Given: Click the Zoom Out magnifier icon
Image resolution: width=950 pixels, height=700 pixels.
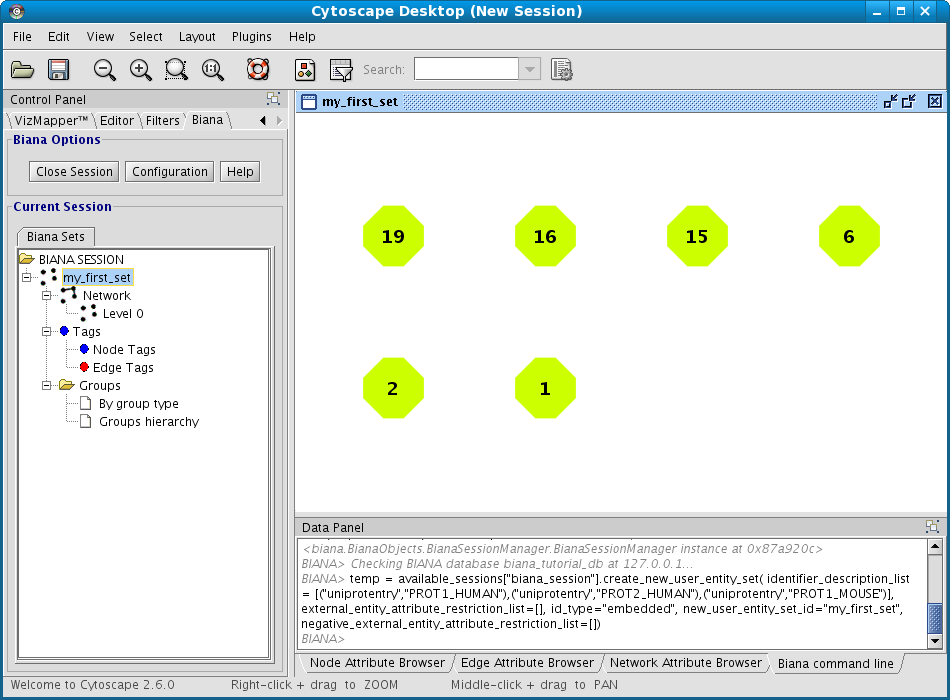Looking at the screenshot, I should tap(104, 70).
